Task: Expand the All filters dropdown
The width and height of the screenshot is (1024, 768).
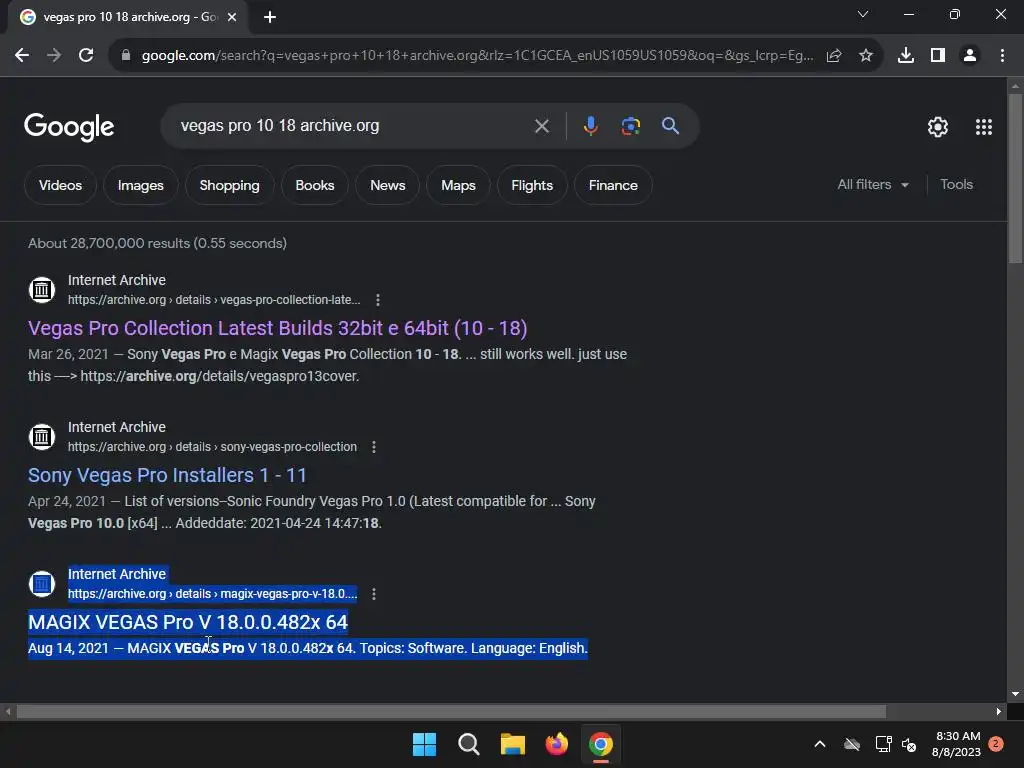Action: 872,185
